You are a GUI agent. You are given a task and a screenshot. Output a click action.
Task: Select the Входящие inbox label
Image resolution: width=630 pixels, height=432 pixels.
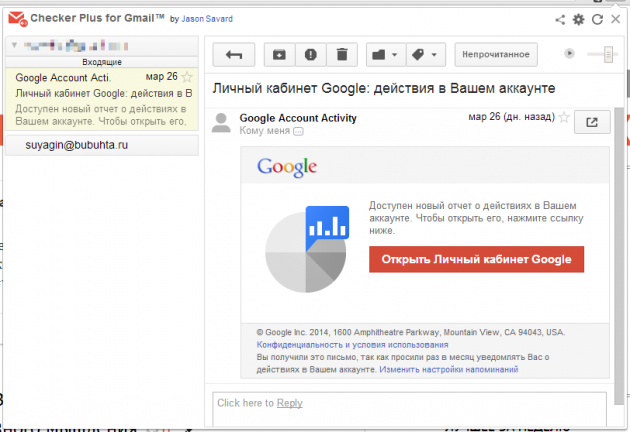102,62
